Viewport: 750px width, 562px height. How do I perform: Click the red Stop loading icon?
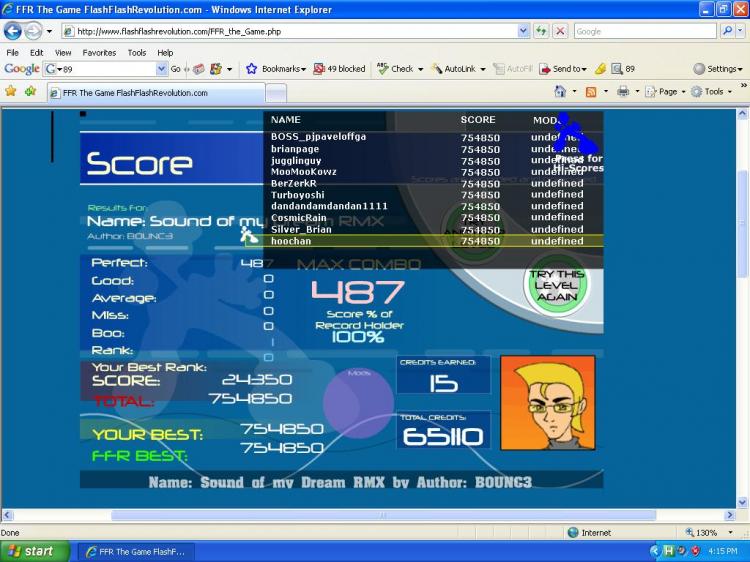click(x=560, y=32)
